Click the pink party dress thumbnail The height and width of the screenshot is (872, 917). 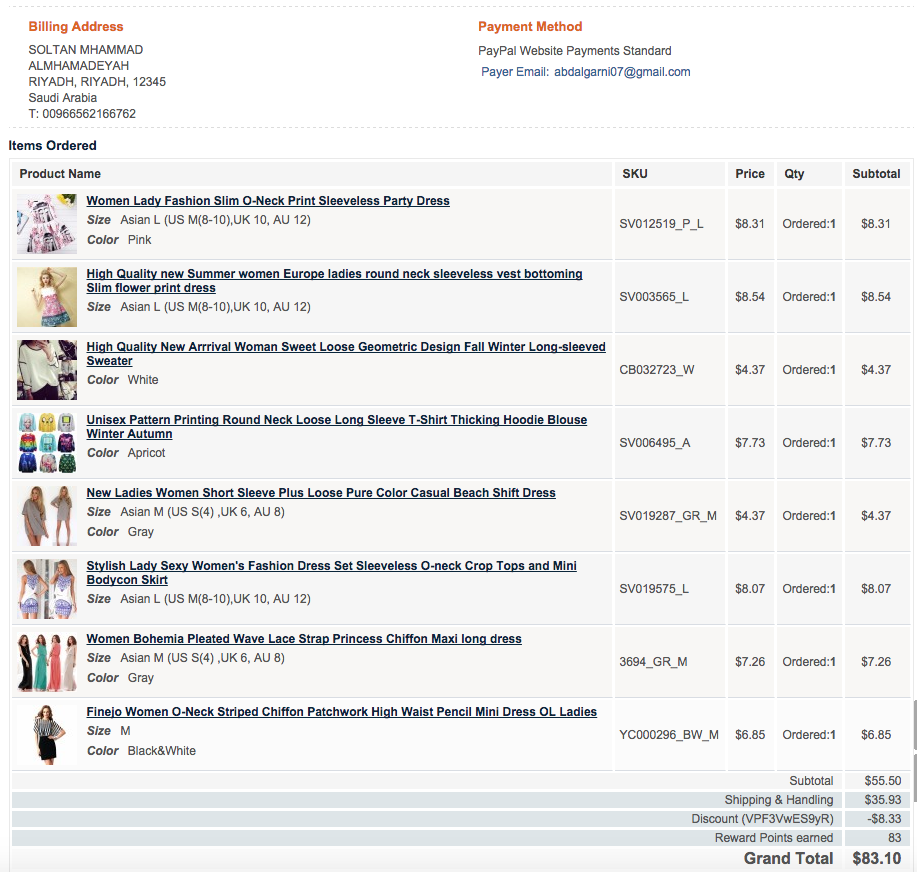click(x=47, y=224)
